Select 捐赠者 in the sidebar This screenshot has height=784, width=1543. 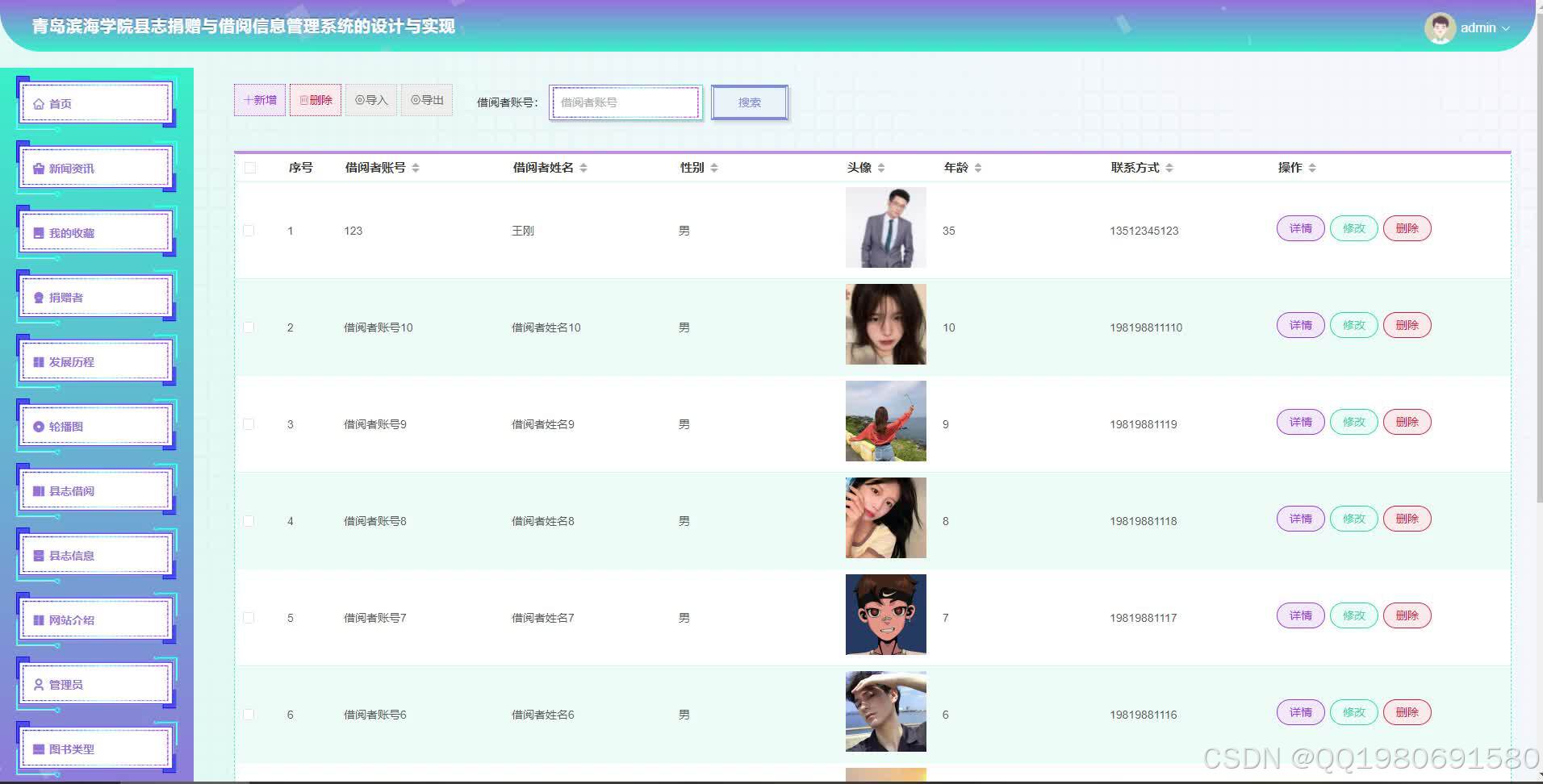tap(95, 297)
